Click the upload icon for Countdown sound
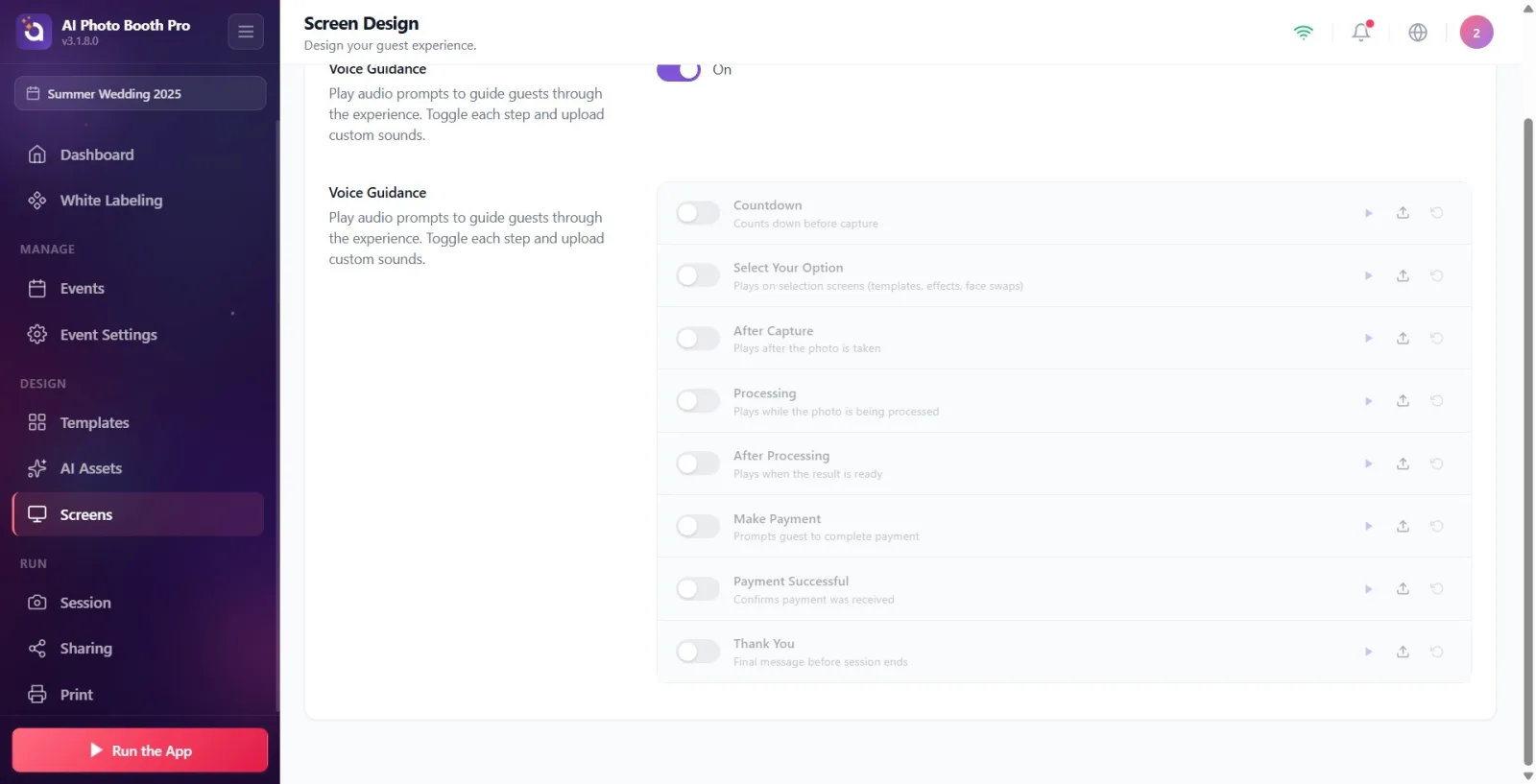Image resolution: width=1536 pixels, height=784 pixels. 1403,213
